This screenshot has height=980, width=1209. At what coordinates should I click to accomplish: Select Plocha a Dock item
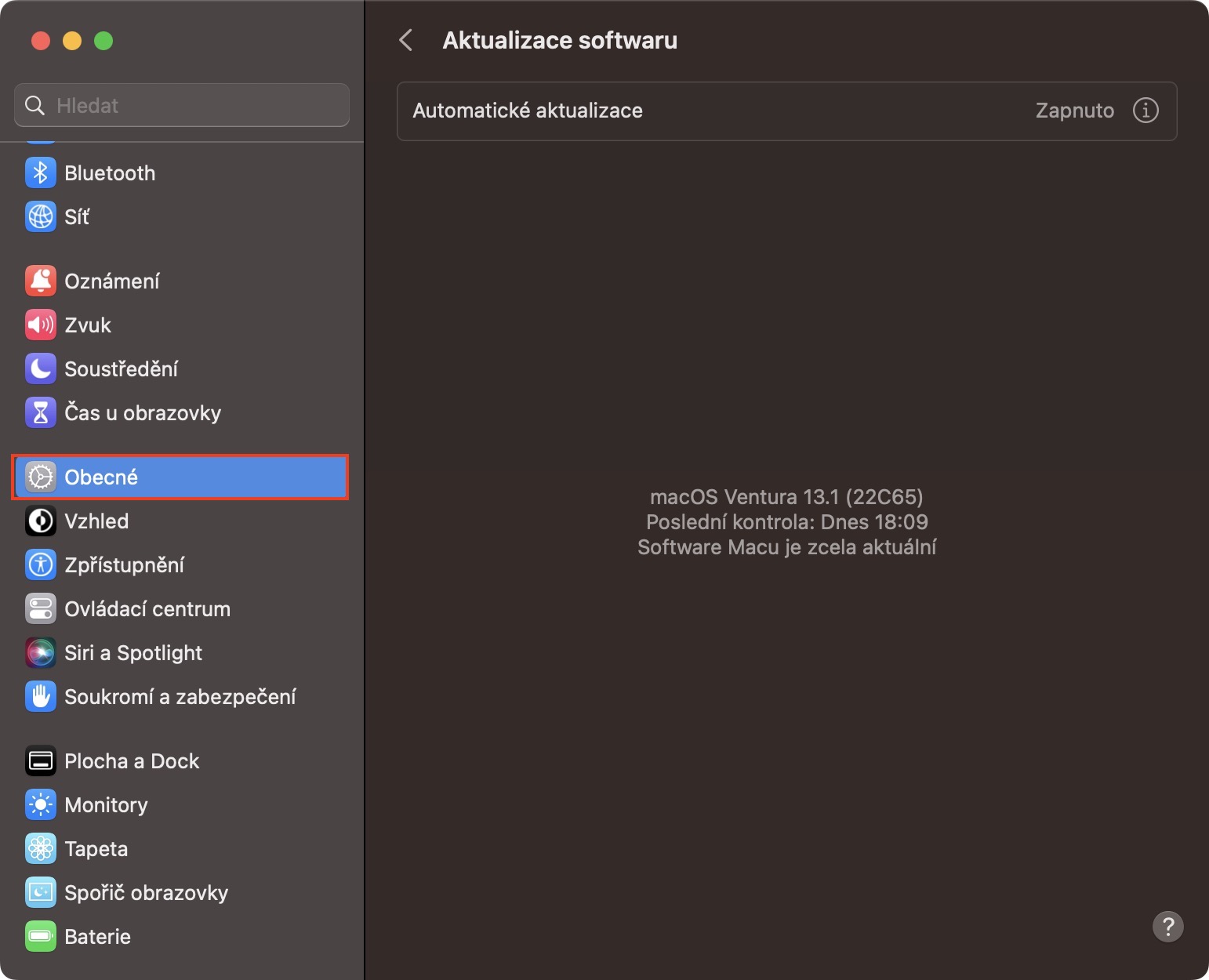pos(132,761)
